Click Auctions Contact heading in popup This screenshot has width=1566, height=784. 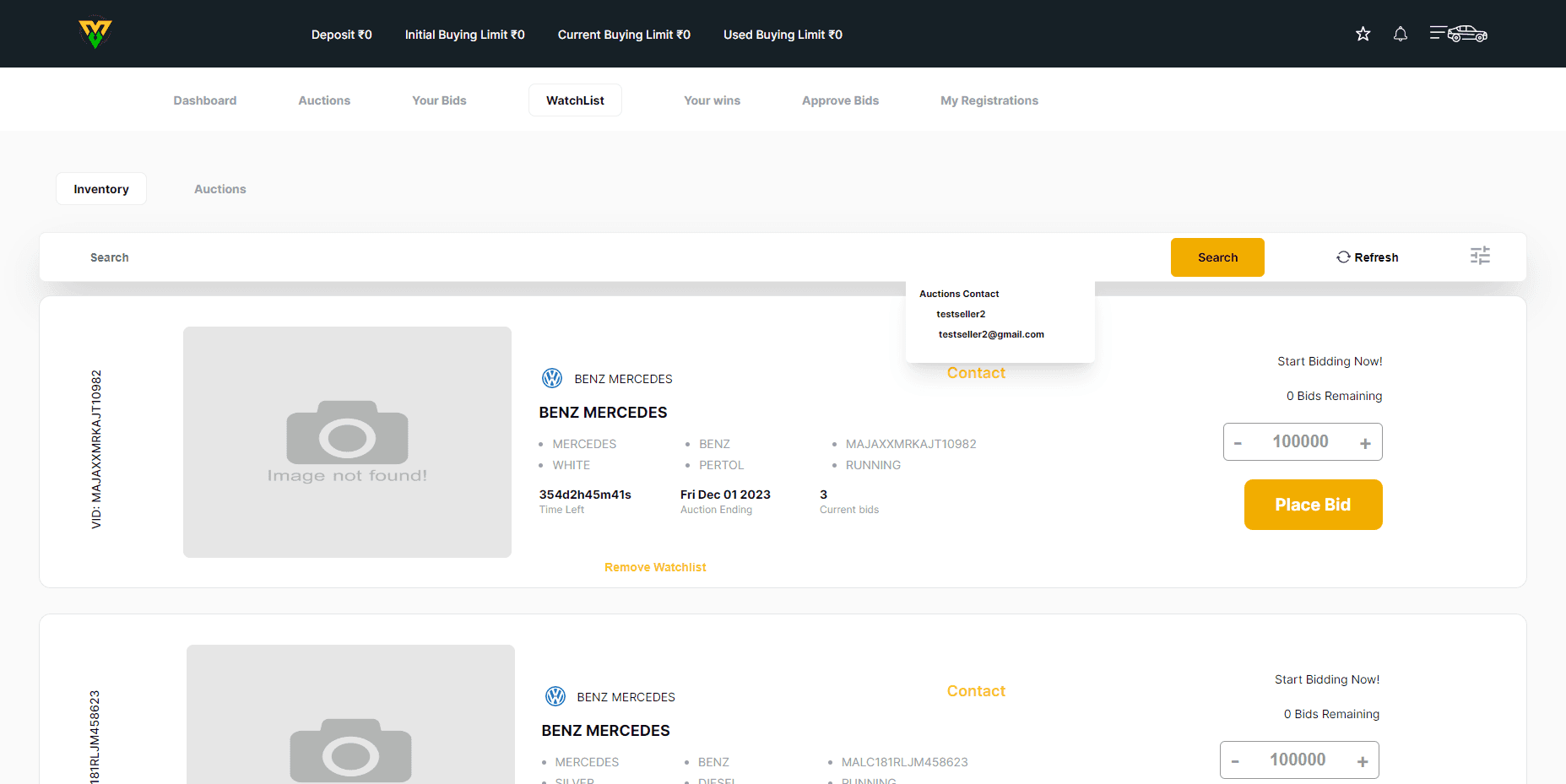(959, 294)
